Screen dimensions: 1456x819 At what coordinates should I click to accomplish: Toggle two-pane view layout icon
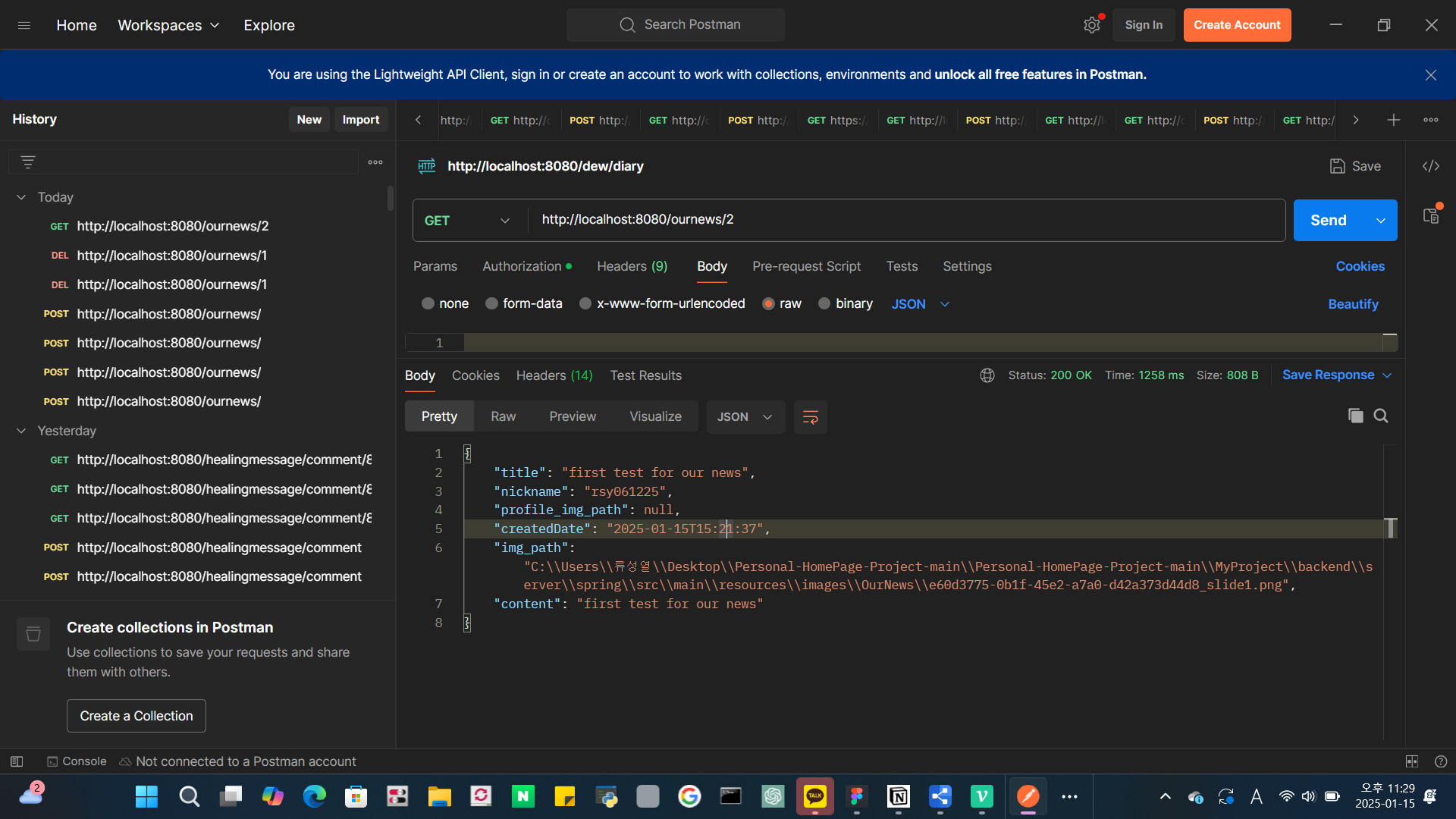(x=1412, y=761)
